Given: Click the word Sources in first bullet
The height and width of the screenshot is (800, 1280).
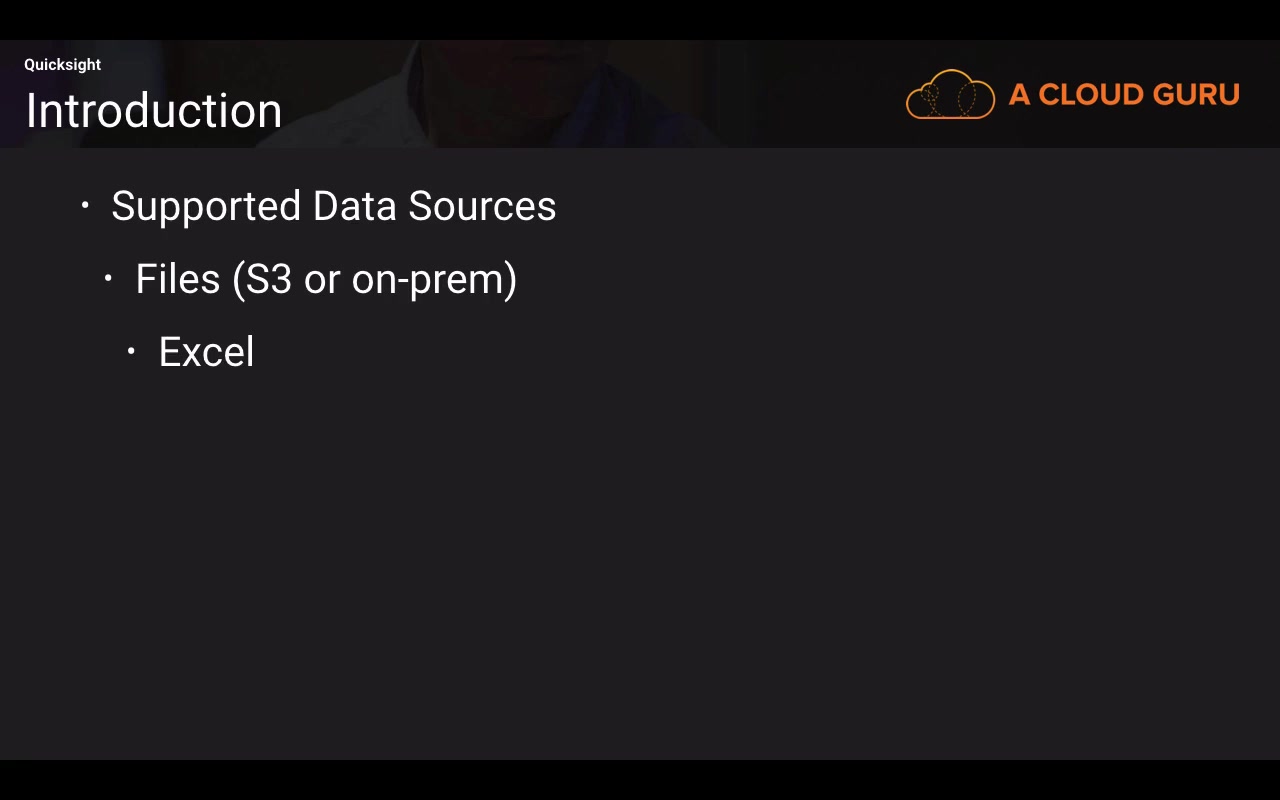Looking at the screenshot, I should (x=482, y=206).
